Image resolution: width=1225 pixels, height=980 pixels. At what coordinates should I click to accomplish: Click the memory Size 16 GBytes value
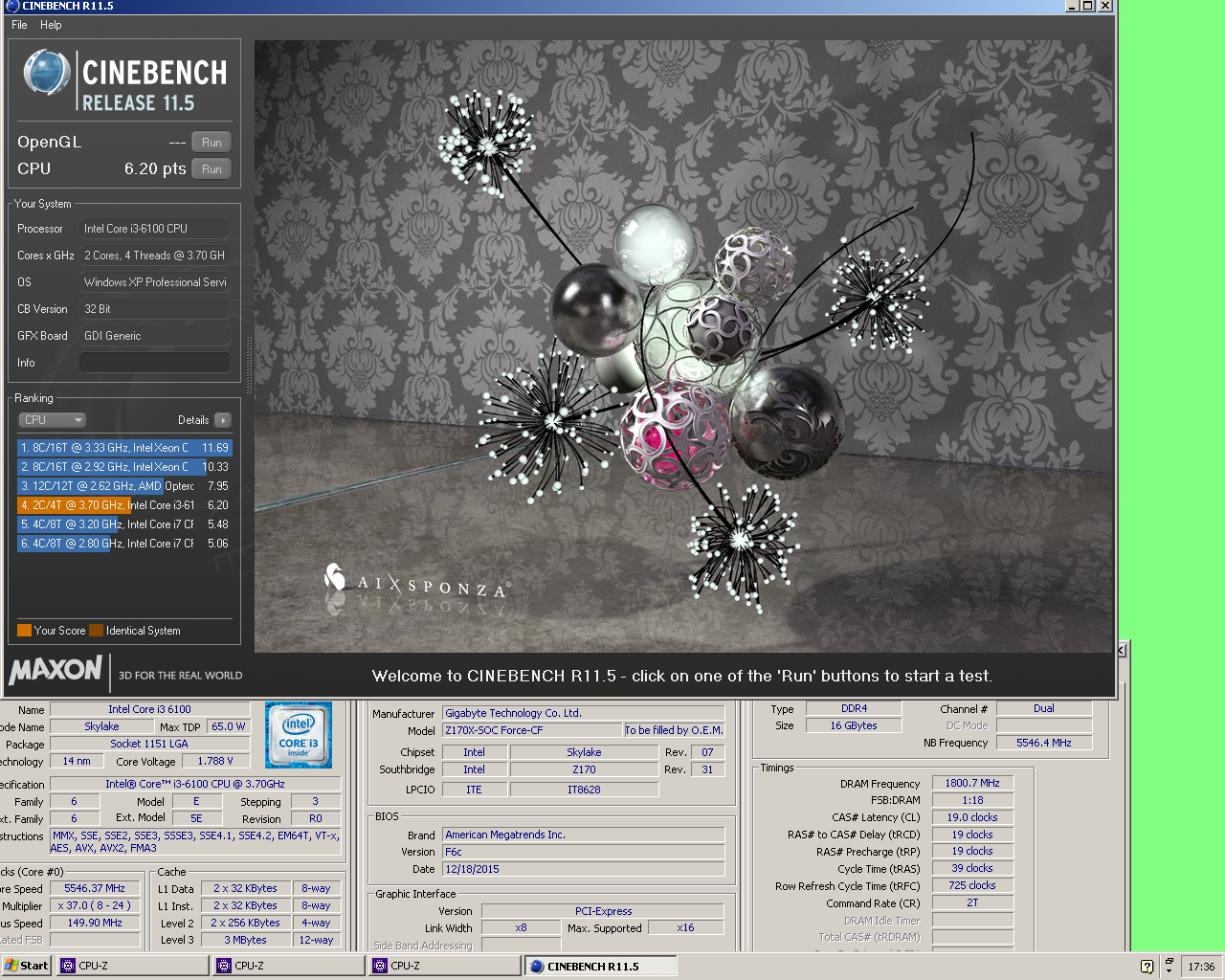pyautogui.click(x=854, y=726)
